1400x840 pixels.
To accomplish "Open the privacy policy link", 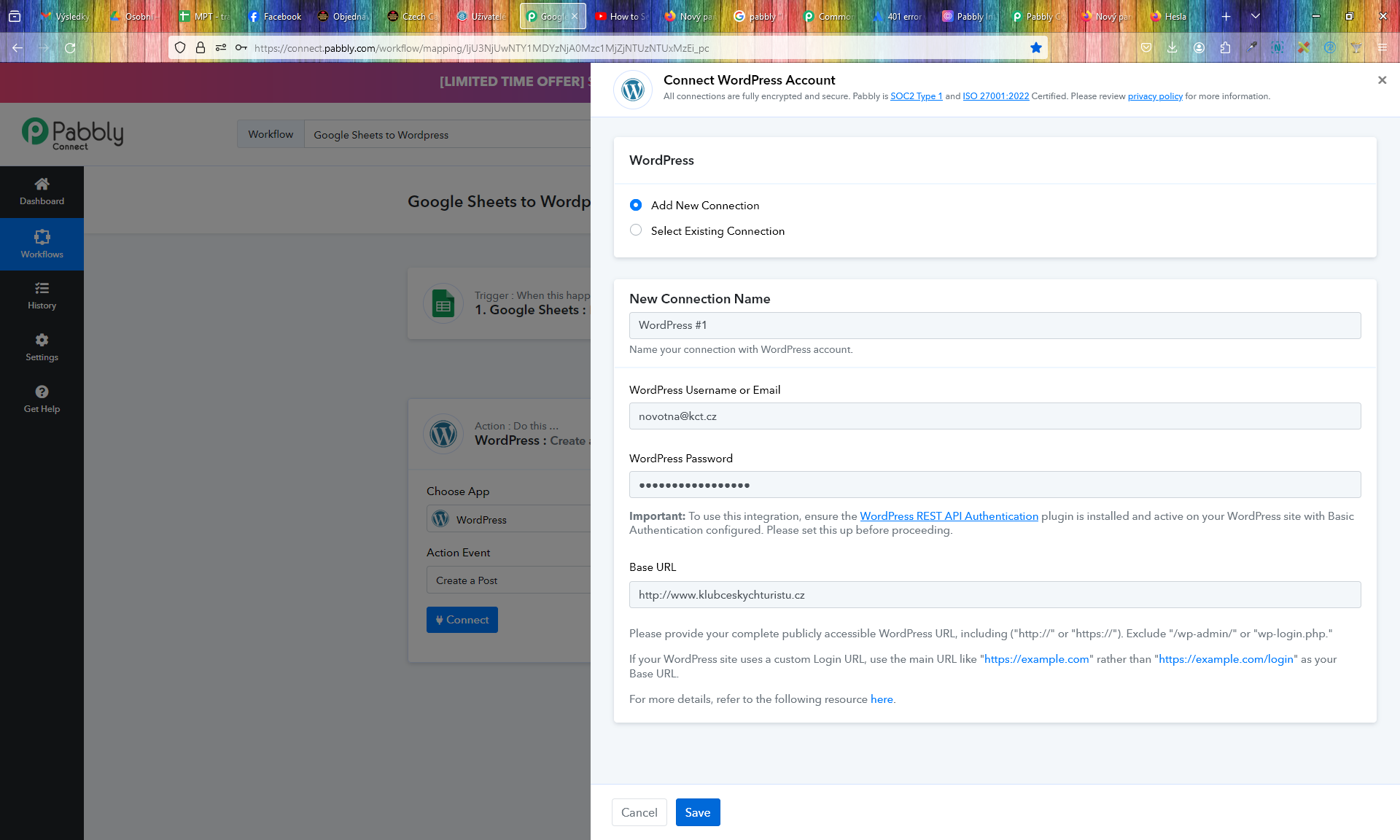I will click(x=1155, y=96).
